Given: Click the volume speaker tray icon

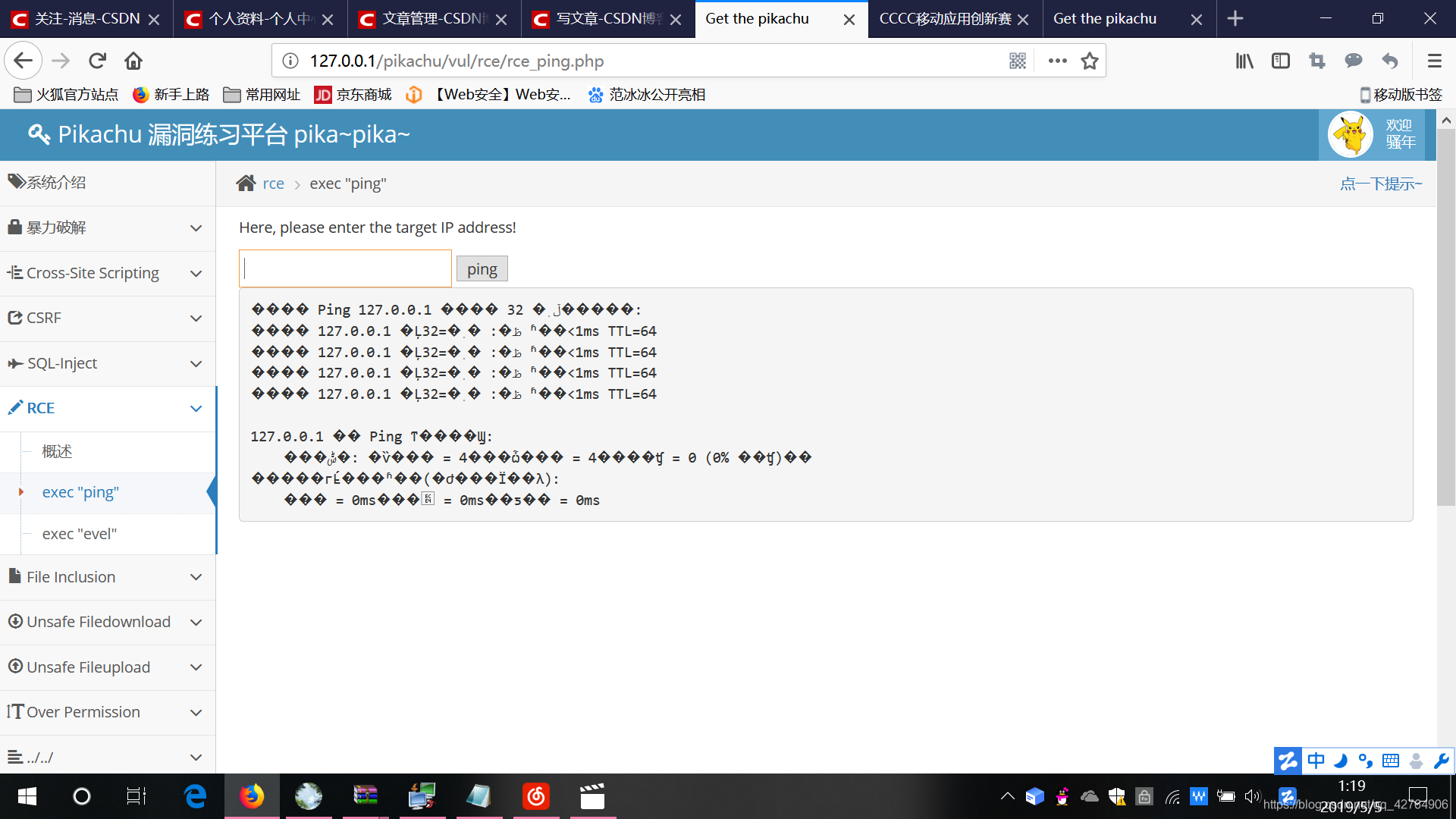Looking at the screenshot, I should coord(1251,796).
